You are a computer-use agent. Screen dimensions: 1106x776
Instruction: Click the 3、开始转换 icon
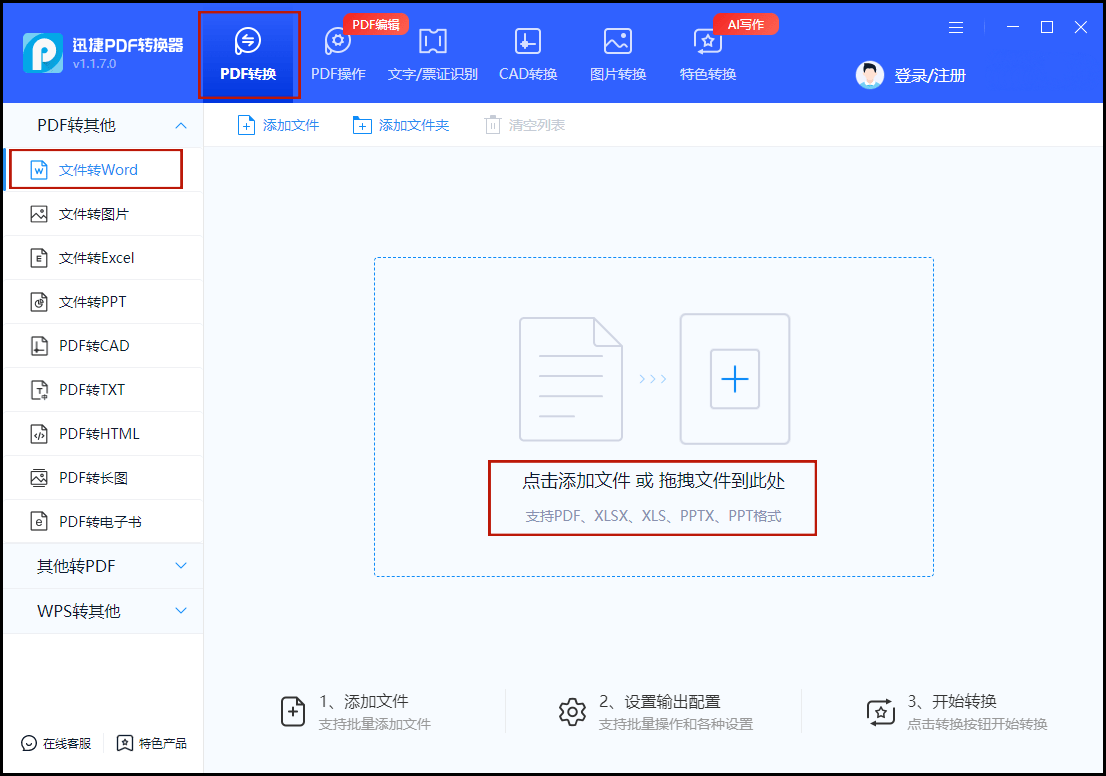[x=880, y=713]
